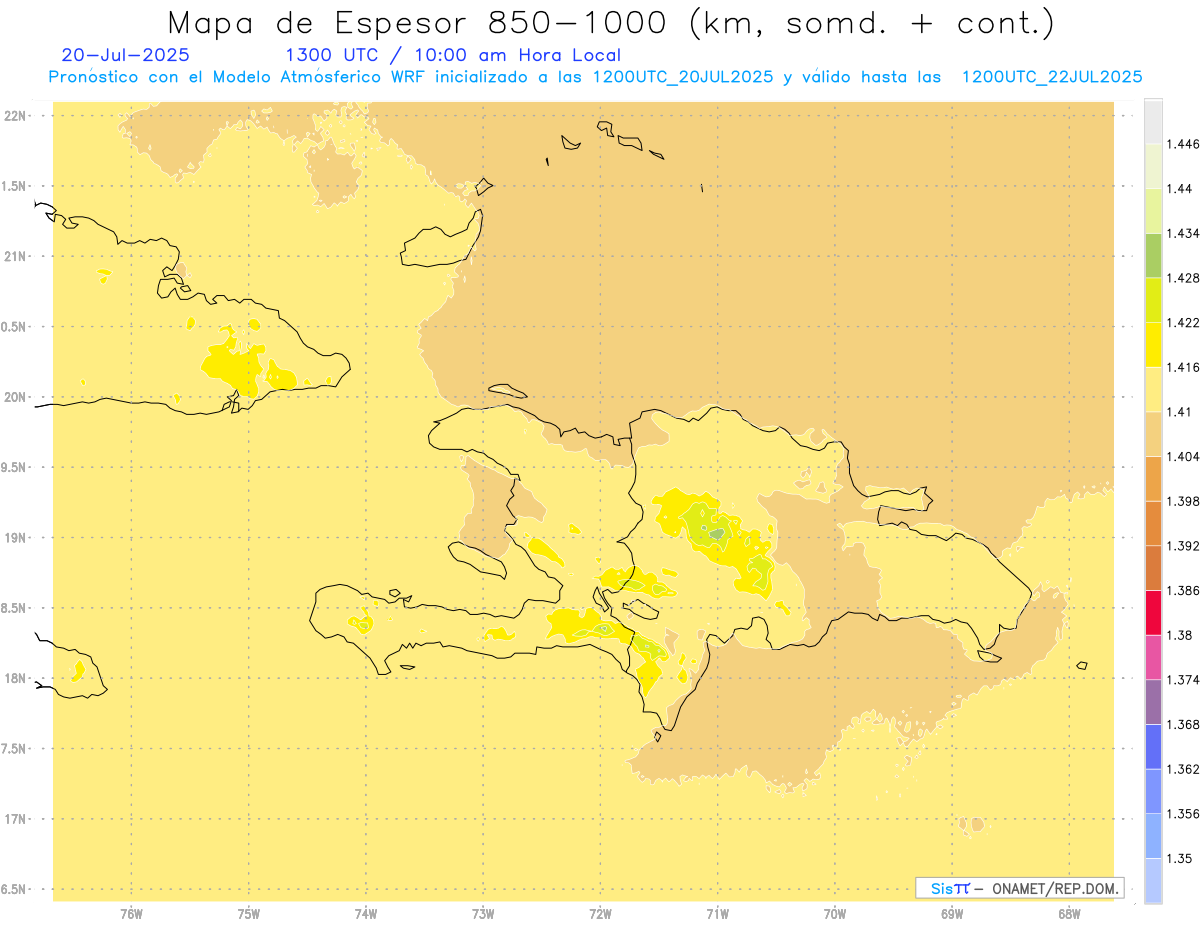The height and width of the screenshot is (927, 1200).
Task: Click the '7.5N' latitude label
Action: [14, 749]
